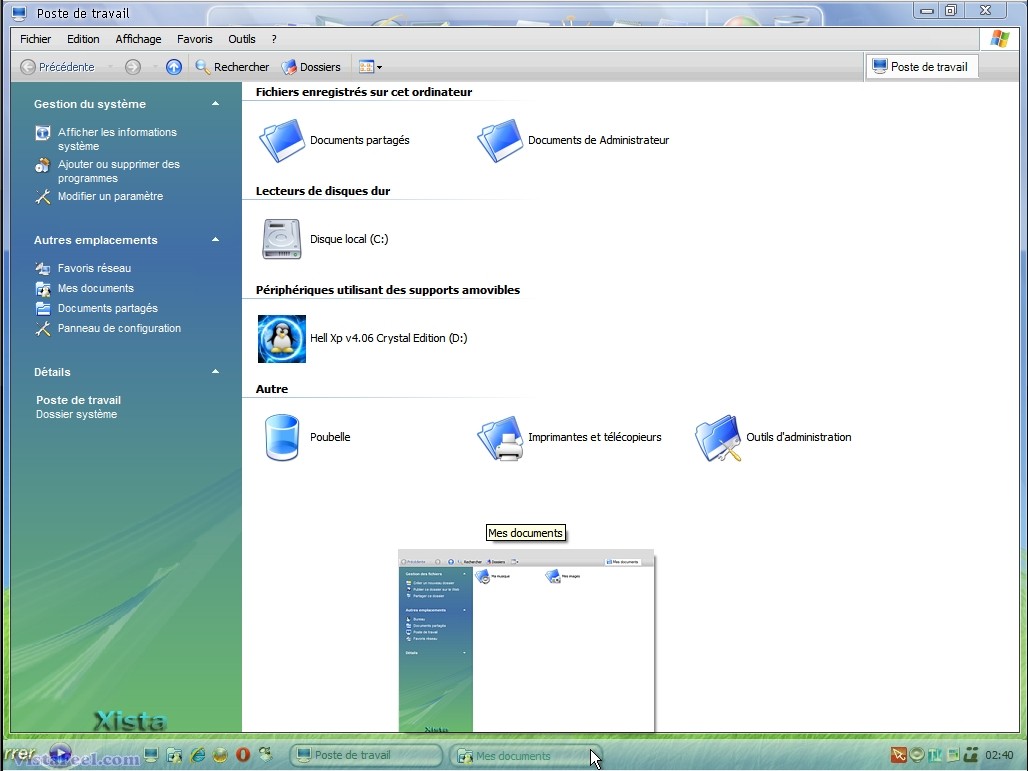Click the monitor icon in Quick Launch

click(x=151, y=755)
